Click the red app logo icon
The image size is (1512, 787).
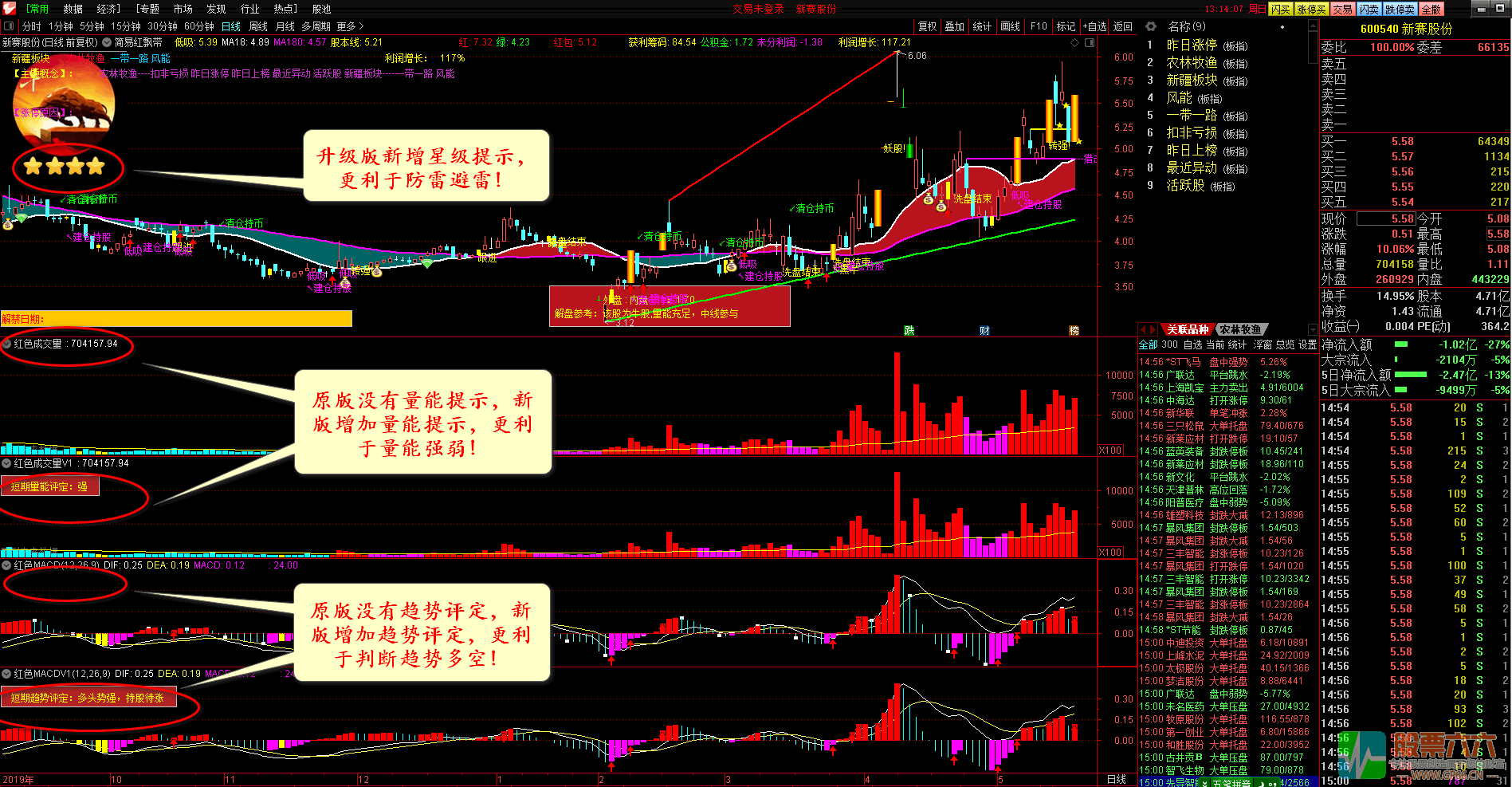(x=9, y=9)
